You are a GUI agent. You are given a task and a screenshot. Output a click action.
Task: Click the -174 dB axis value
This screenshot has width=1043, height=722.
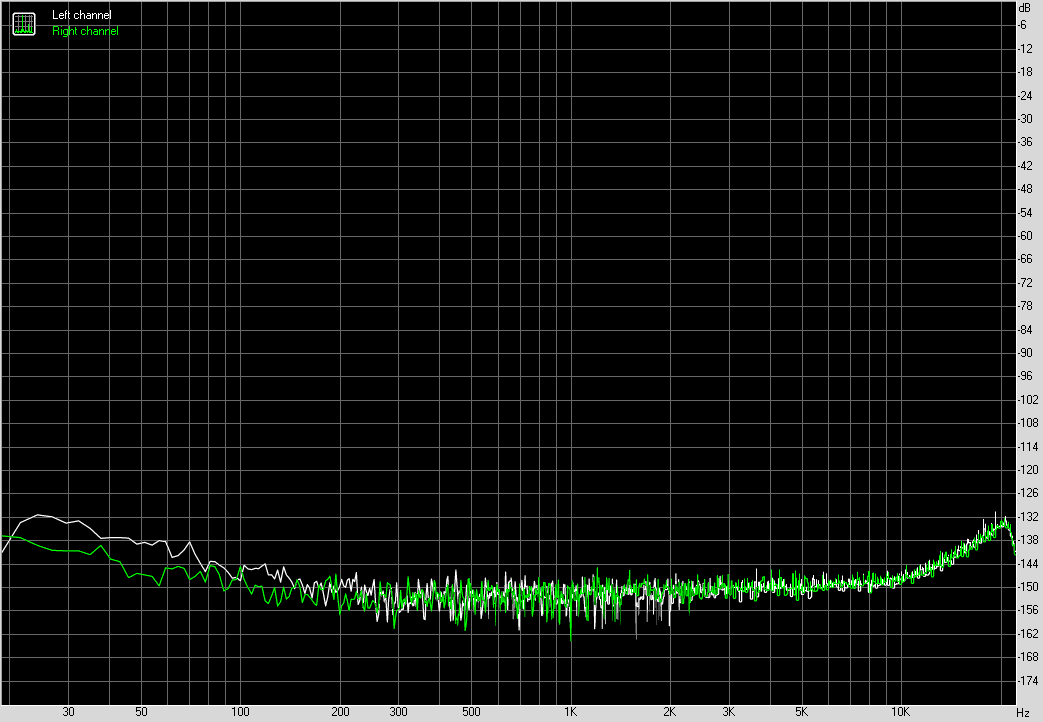1028,681
